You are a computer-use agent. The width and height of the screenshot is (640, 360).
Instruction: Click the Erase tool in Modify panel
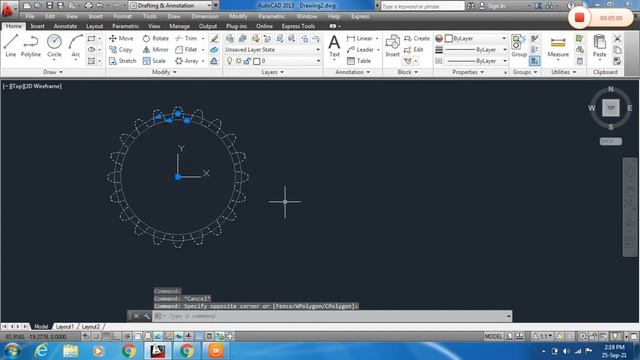[214, 38]
